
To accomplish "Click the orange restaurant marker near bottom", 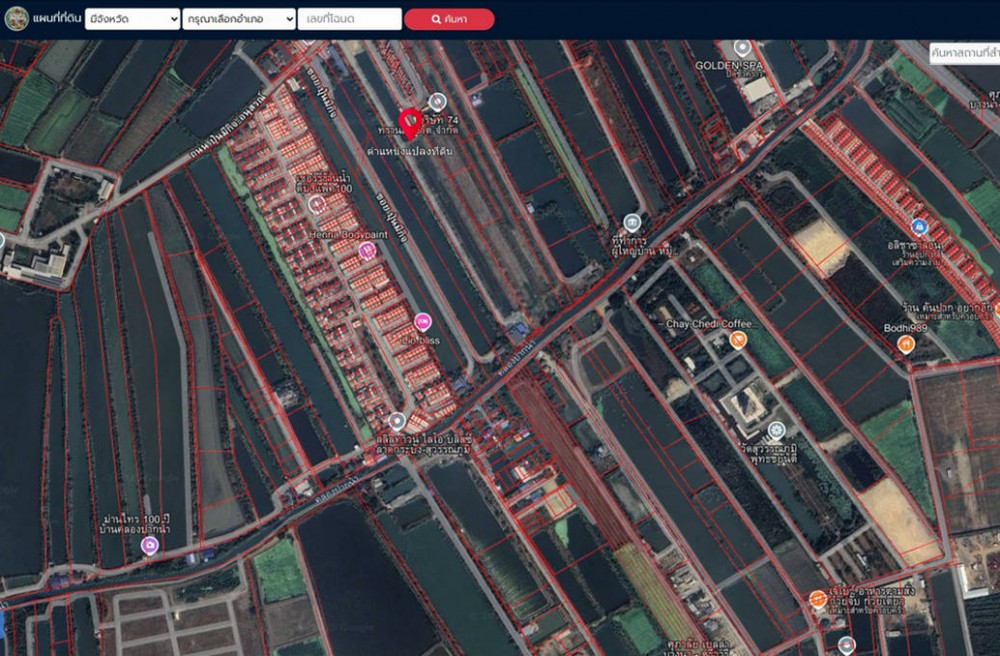I will [818, 600].
